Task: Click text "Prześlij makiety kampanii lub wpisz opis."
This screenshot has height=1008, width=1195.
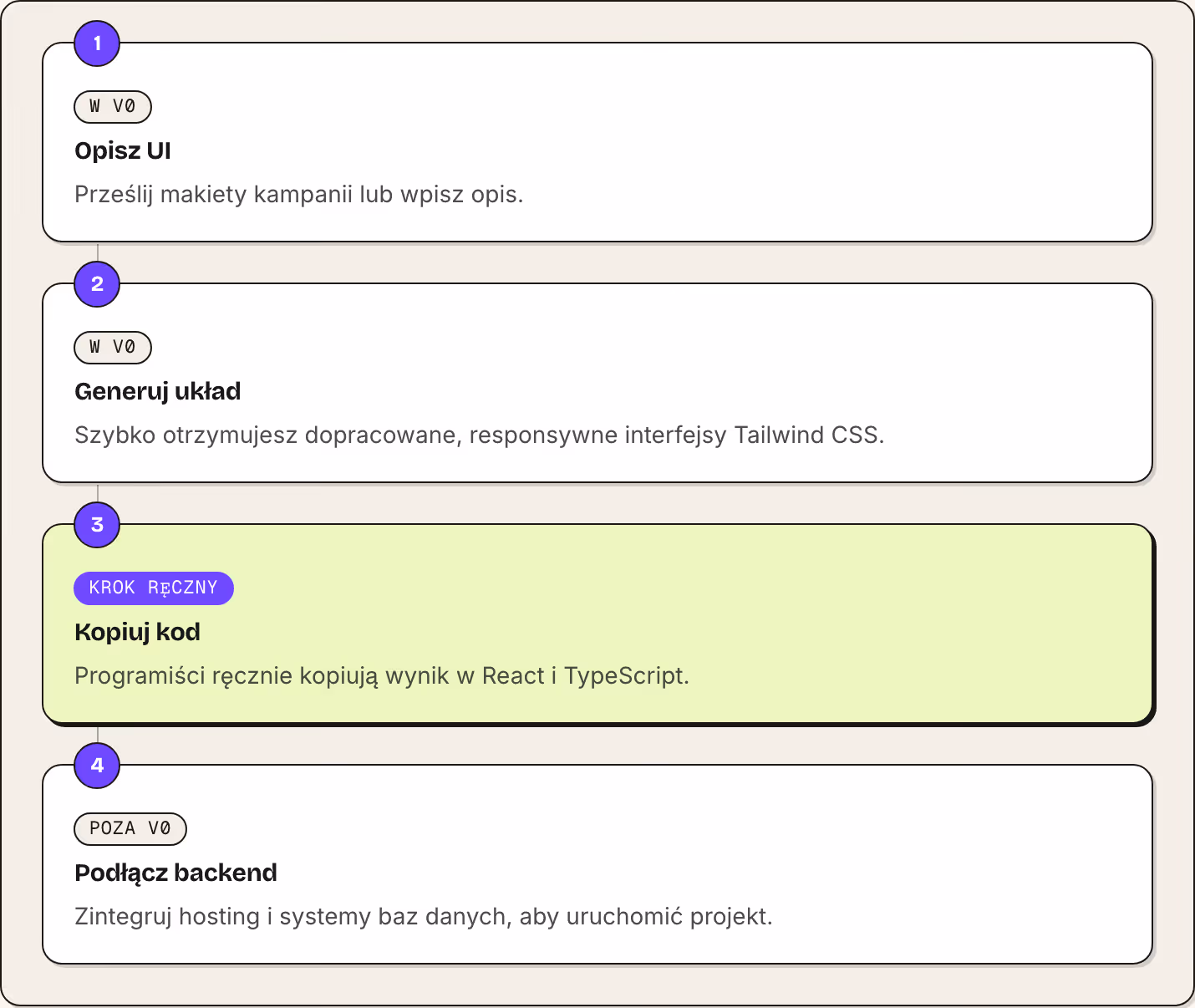Action: pyautogui.click(x=299, y=195)
